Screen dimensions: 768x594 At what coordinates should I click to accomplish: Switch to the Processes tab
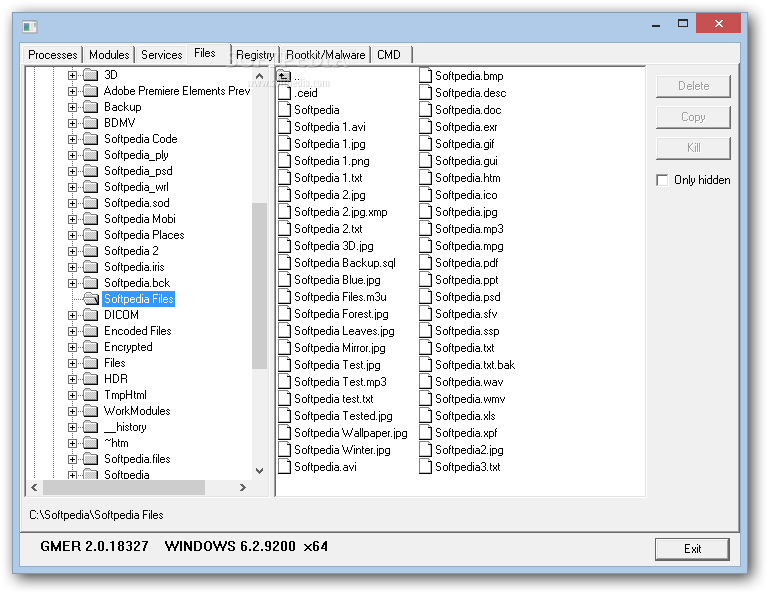point(52,55)
